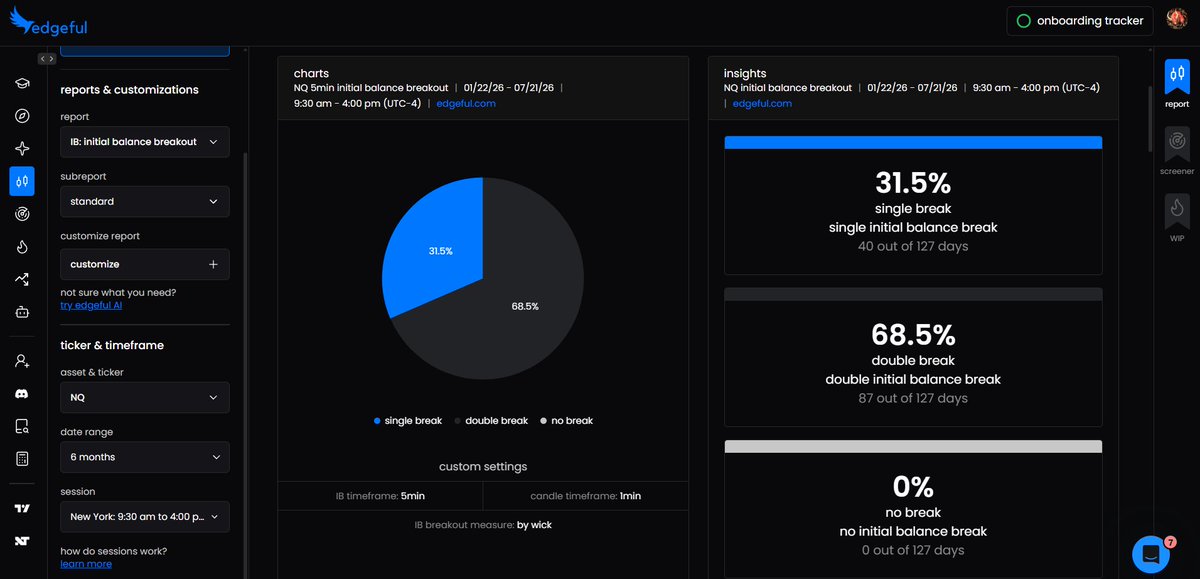Open the subreport dropdown set to standard
The image size is (1200, 579).
pos(145,201)
